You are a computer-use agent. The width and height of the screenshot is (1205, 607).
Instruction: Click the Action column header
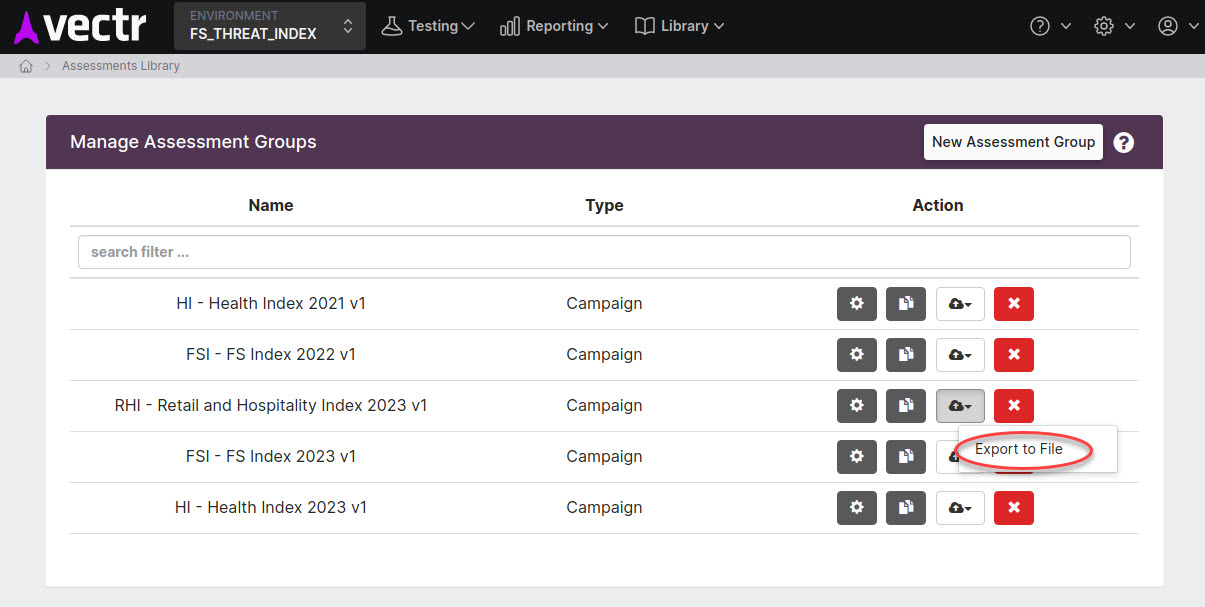pyautogui.click(x=938, y=205)
